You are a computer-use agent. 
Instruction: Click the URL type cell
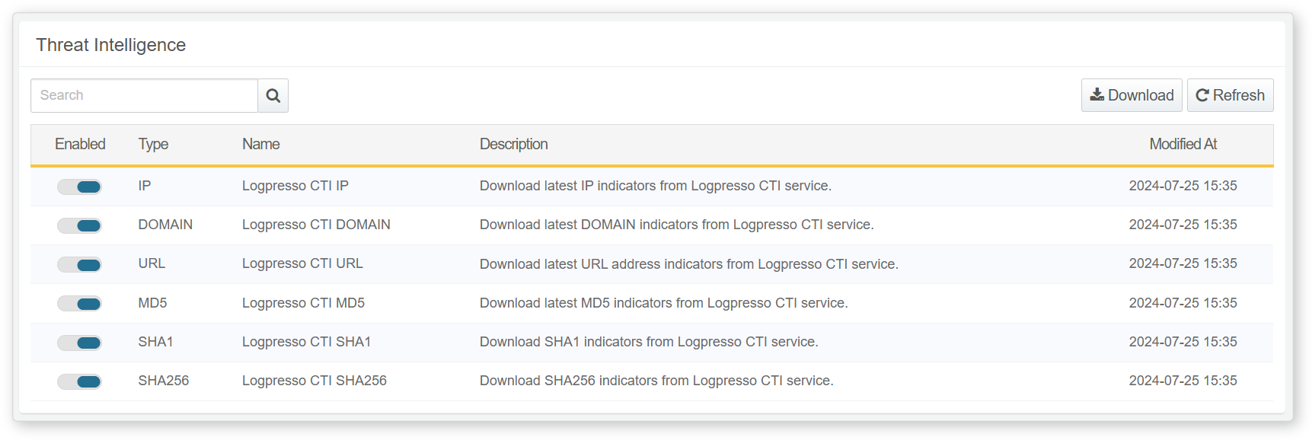pyautogui.click(x=152, y=264)
